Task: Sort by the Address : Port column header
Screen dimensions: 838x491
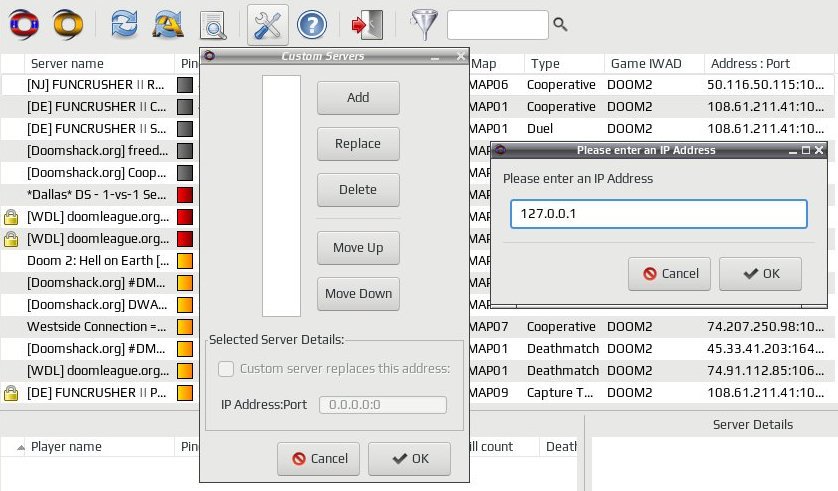Action: pos(771,64)
